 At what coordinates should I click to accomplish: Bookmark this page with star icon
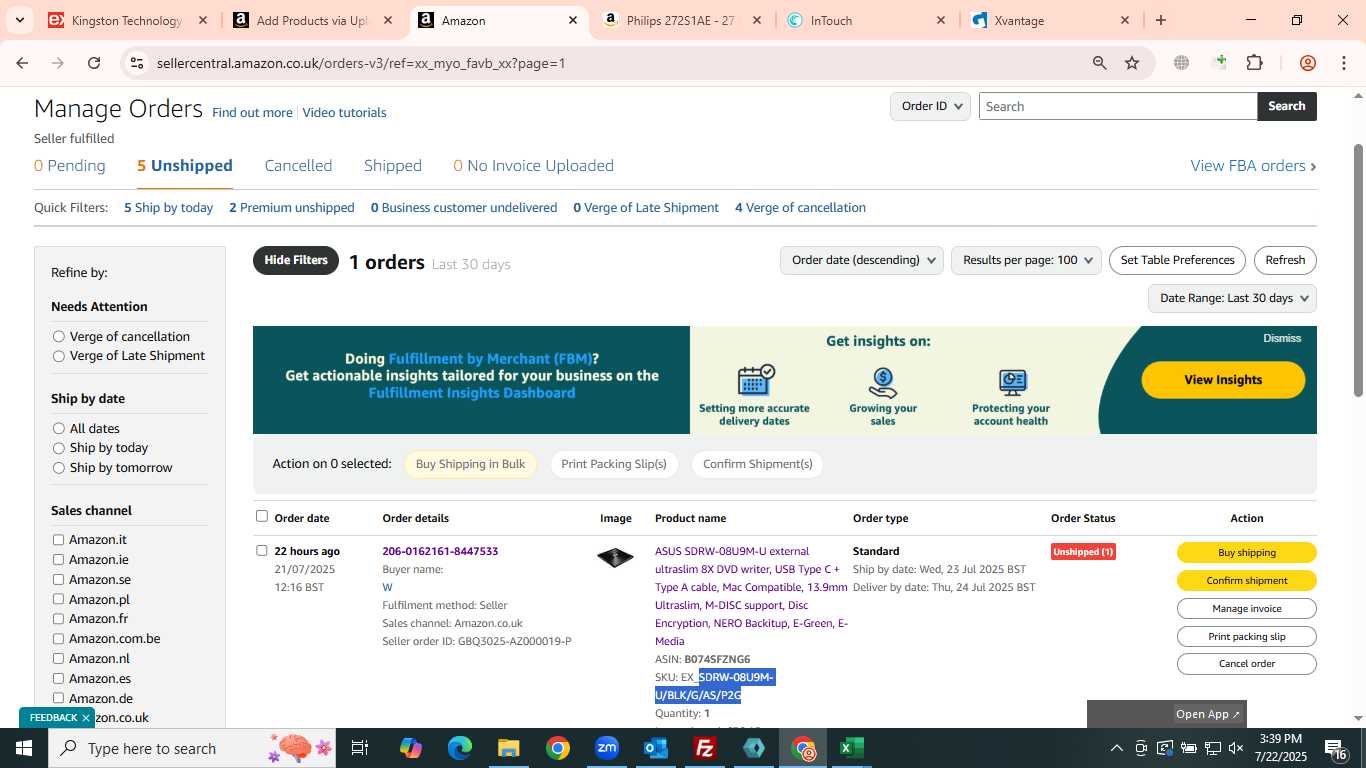coord(1132,63)
